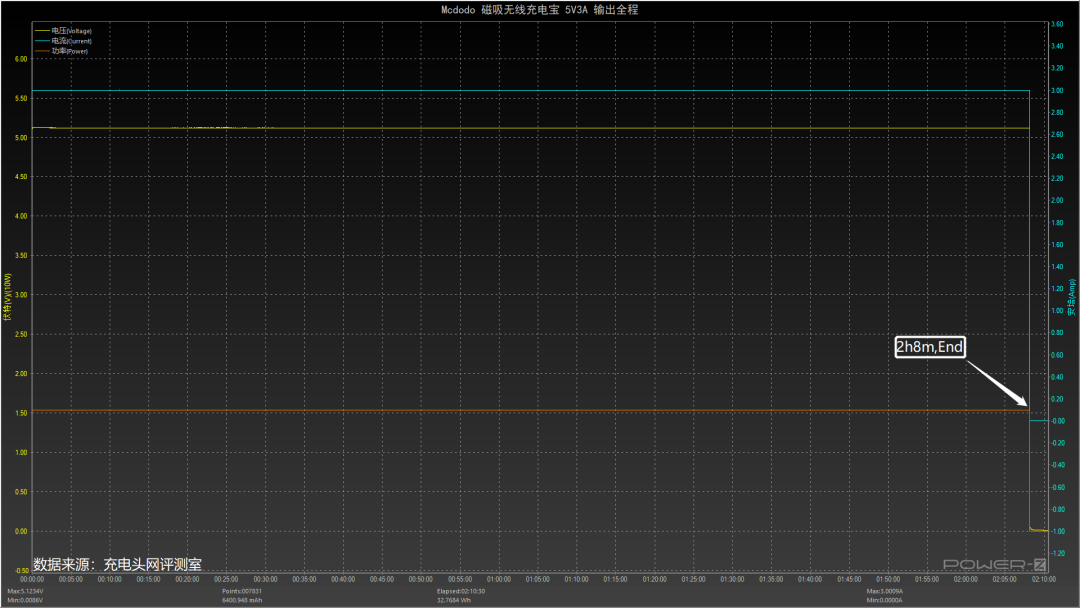Click the 01:00:00 time axis label
Image resolution: width=1080 pixels, height=608 pixels.
click(499, 579)
